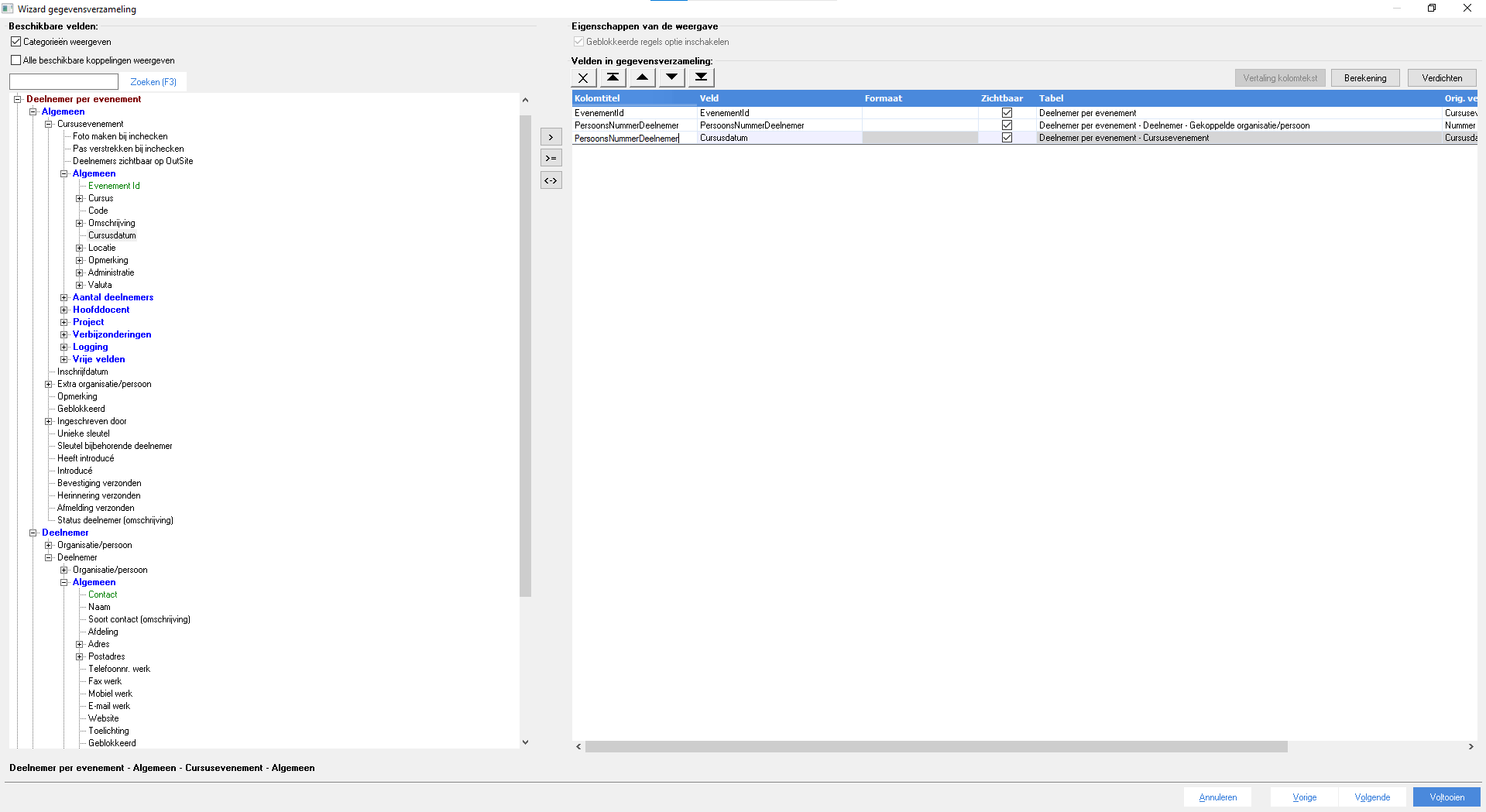
Task: Move selected field up one row
Action: [642, 77]
